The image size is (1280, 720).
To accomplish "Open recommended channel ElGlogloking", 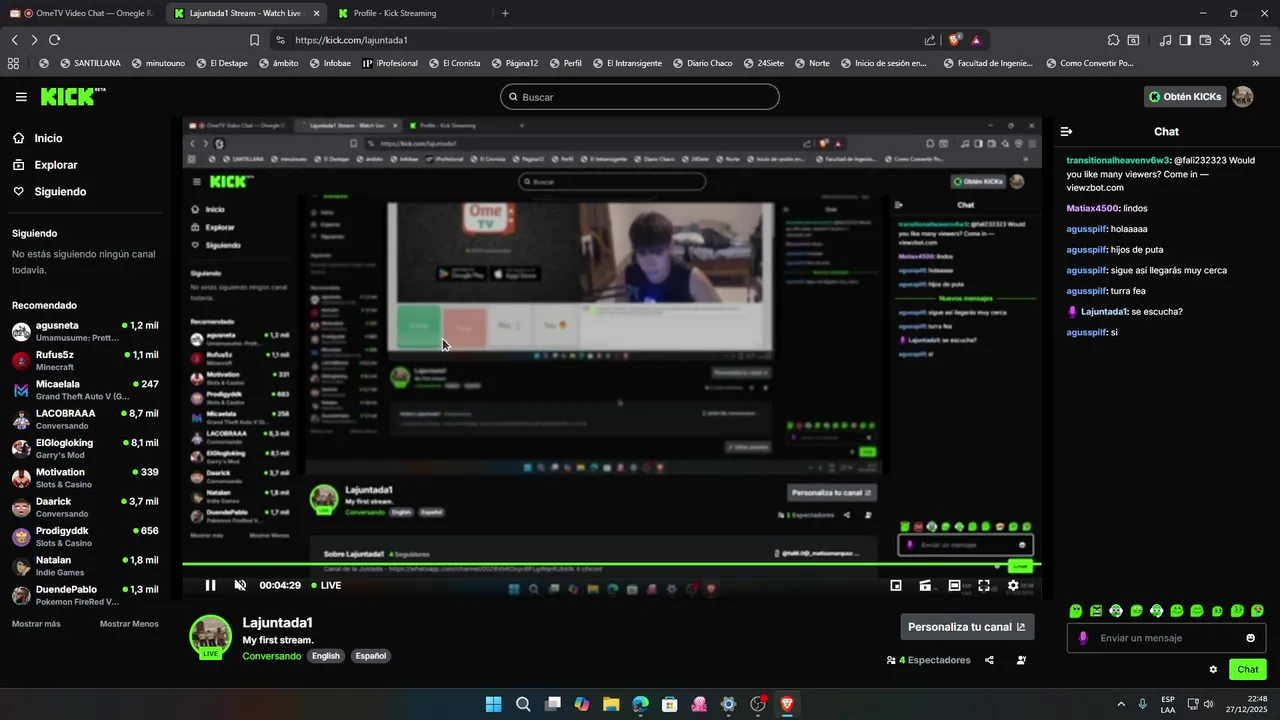I will pos(85,448).
